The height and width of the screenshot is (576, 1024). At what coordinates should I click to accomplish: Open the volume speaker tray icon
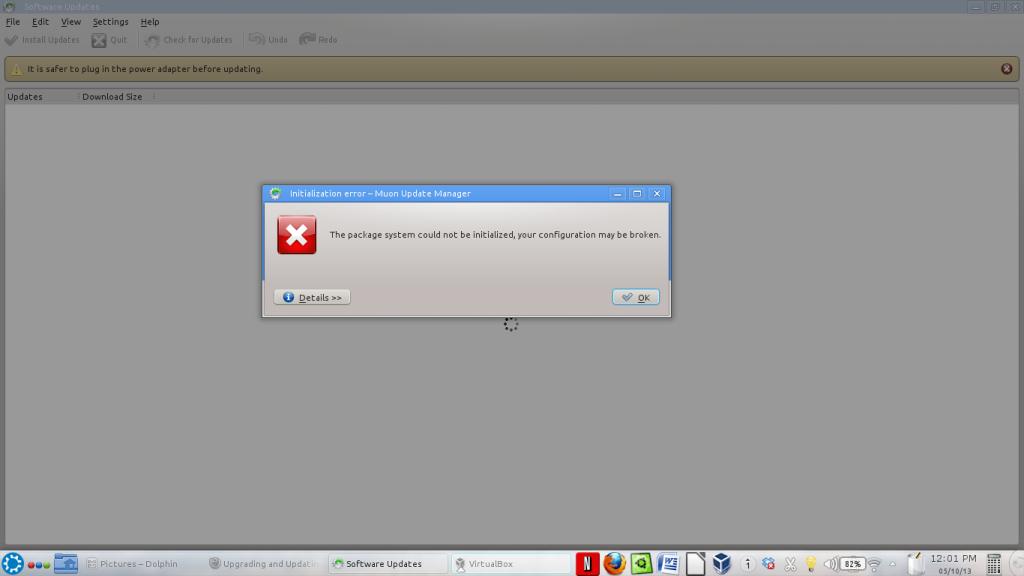point(830,564)
